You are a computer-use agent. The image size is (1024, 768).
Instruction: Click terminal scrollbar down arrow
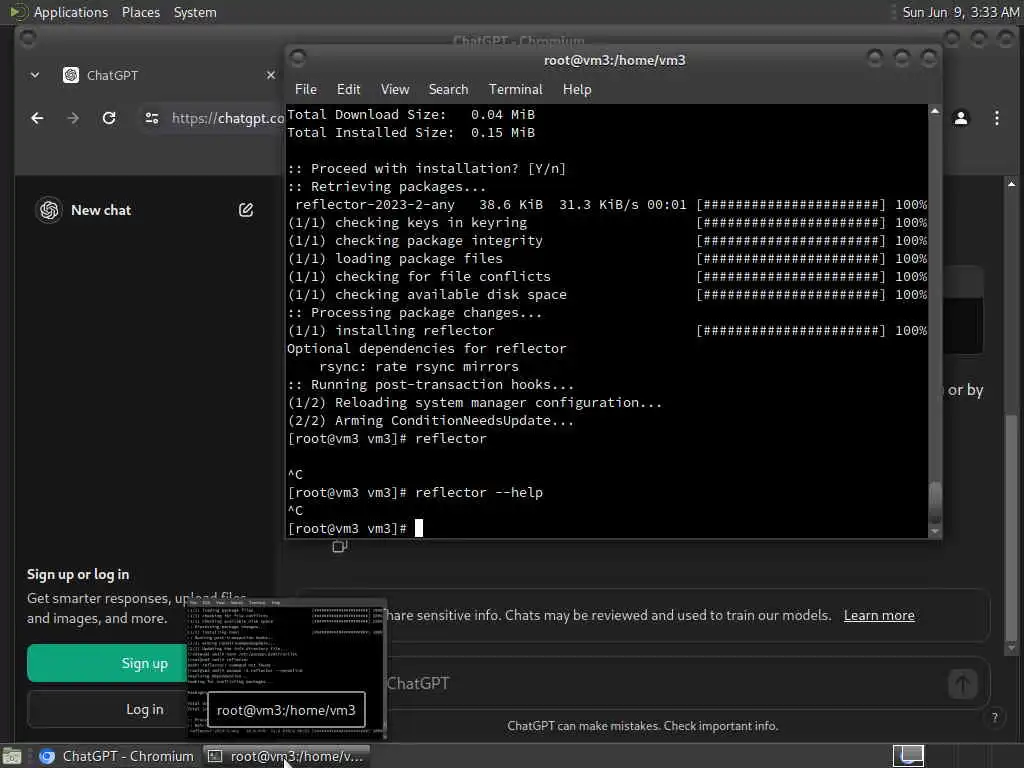935,531
